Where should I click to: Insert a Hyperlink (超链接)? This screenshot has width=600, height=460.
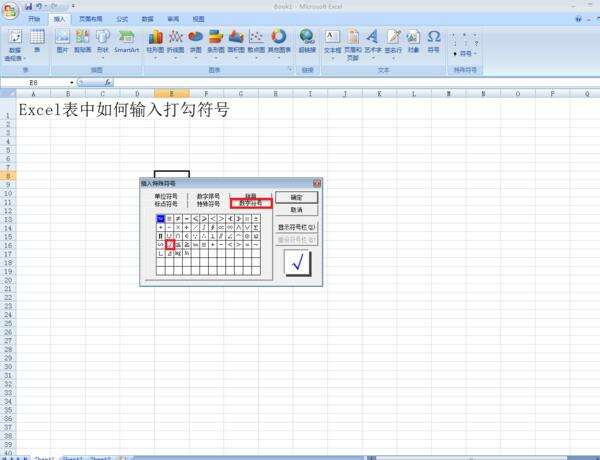pyautogui.click(x=307, y=41)
